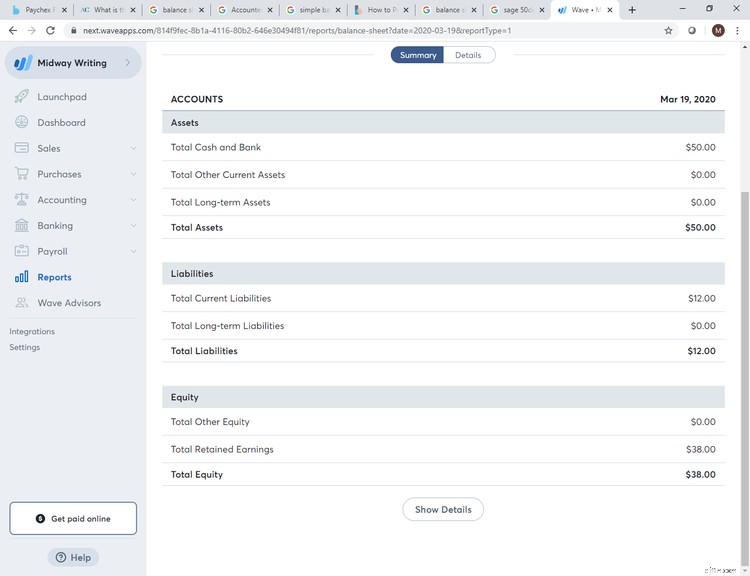This screenshot has width=750, height=576.
Task: Open the Integrations link
Action: (x=32, y=332)
